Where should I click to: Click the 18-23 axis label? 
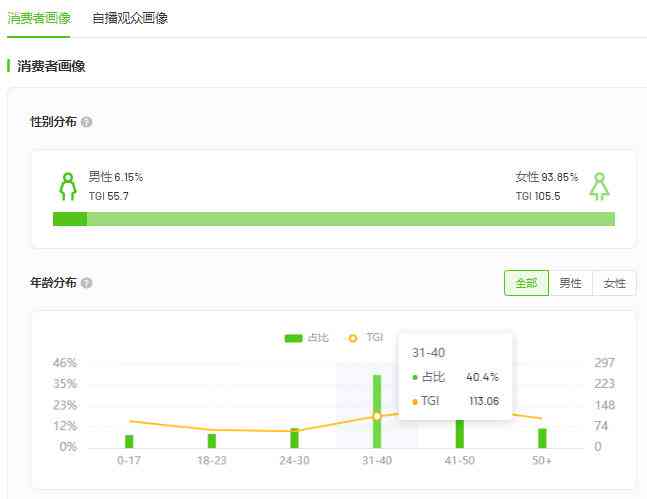[212, 460]
